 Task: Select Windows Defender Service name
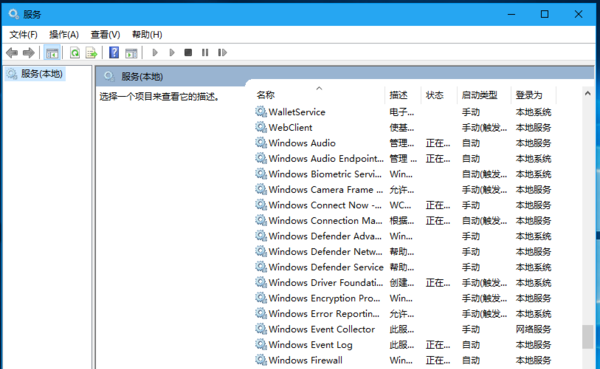[x=326, y=267]
